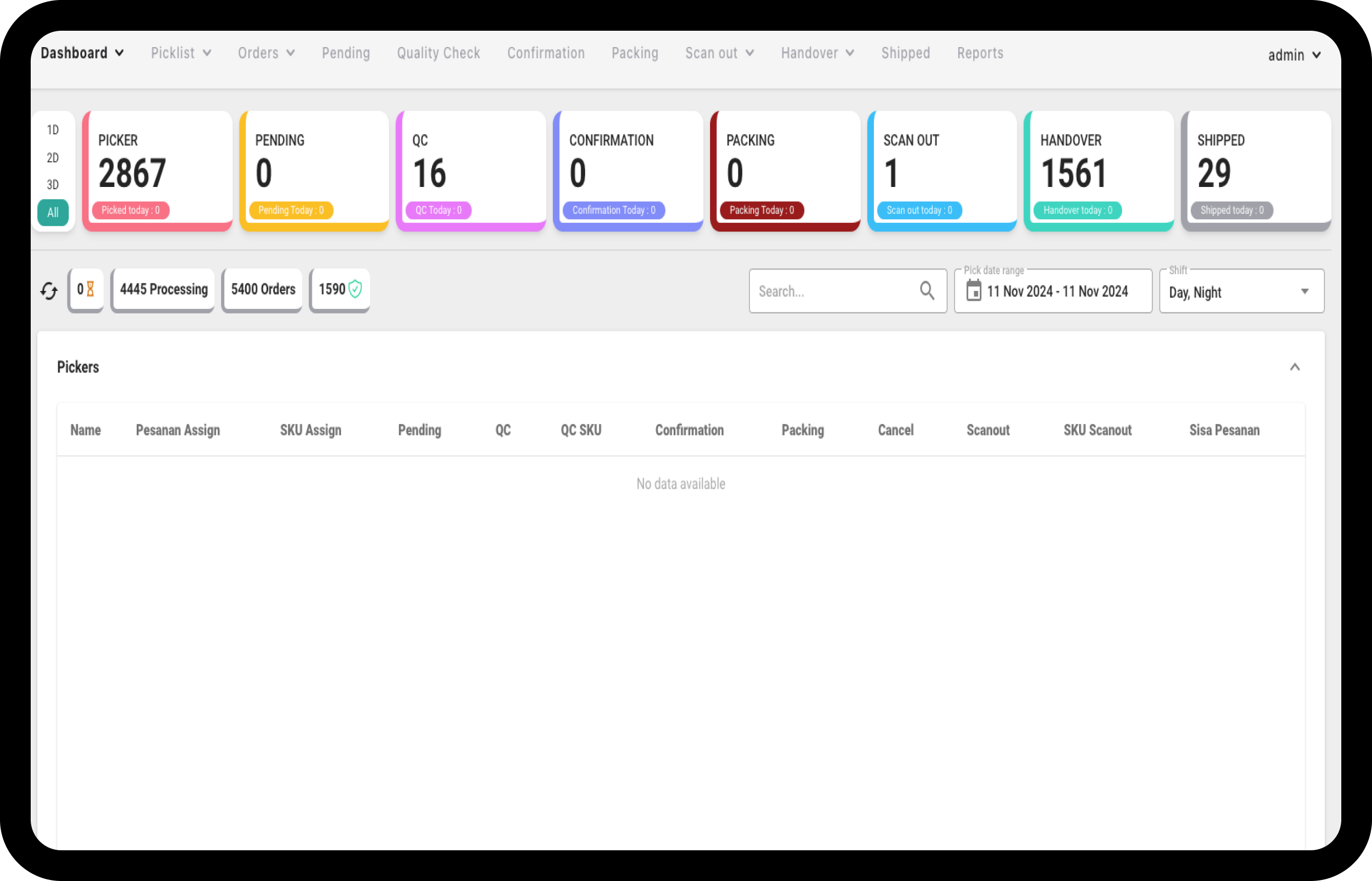Click the Pending Today badge
Screen dimensions: 1372x881
click(x=291, y=210)
